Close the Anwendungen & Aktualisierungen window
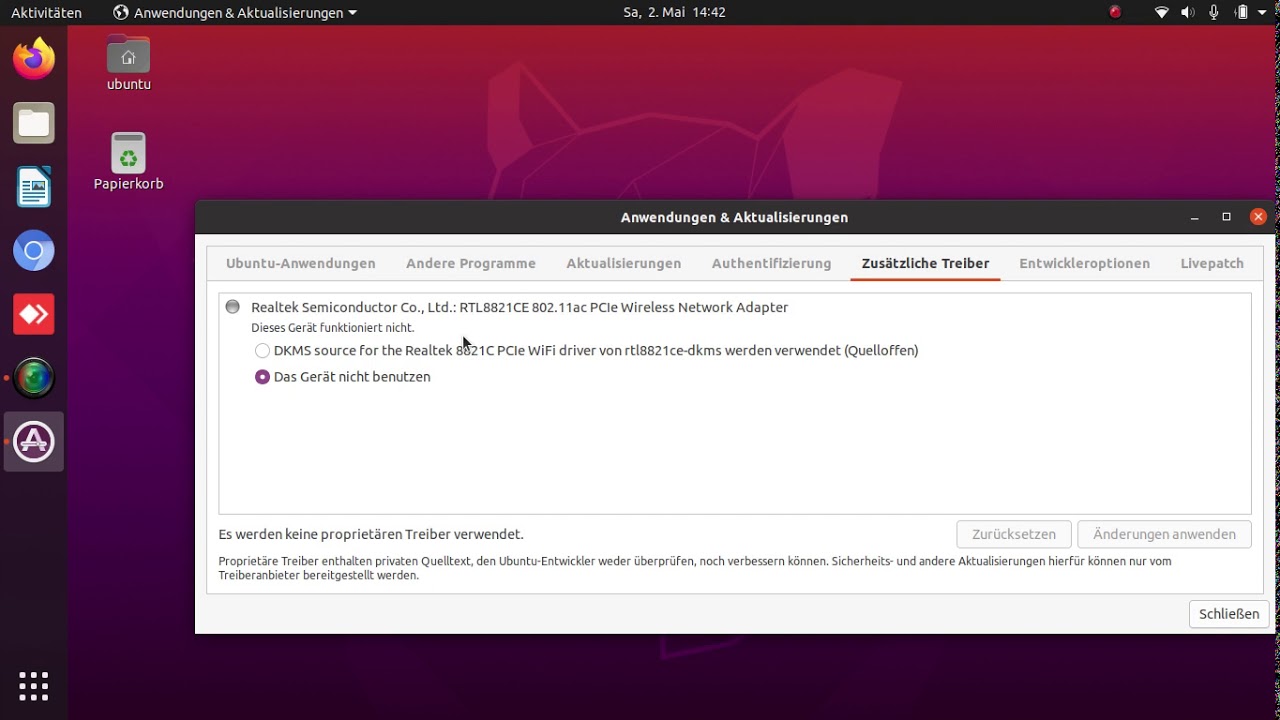The width and height of the screenshot is (1280, 720). tap(1258, 217)
